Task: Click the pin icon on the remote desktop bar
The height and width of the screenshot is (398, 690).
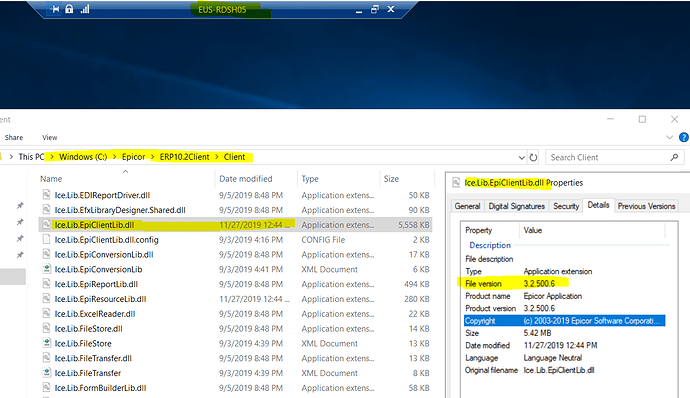Action: [55, 9]
